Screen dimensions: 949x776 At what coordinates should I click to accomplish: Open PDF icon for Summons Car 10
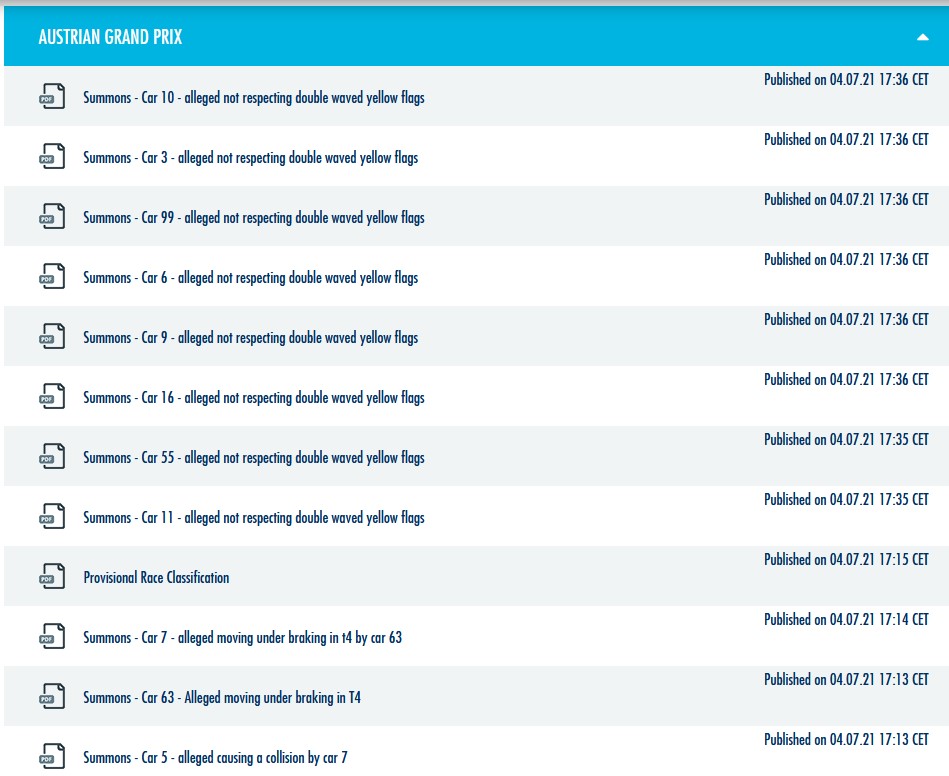pyautogui.click(x=52, y=97)
